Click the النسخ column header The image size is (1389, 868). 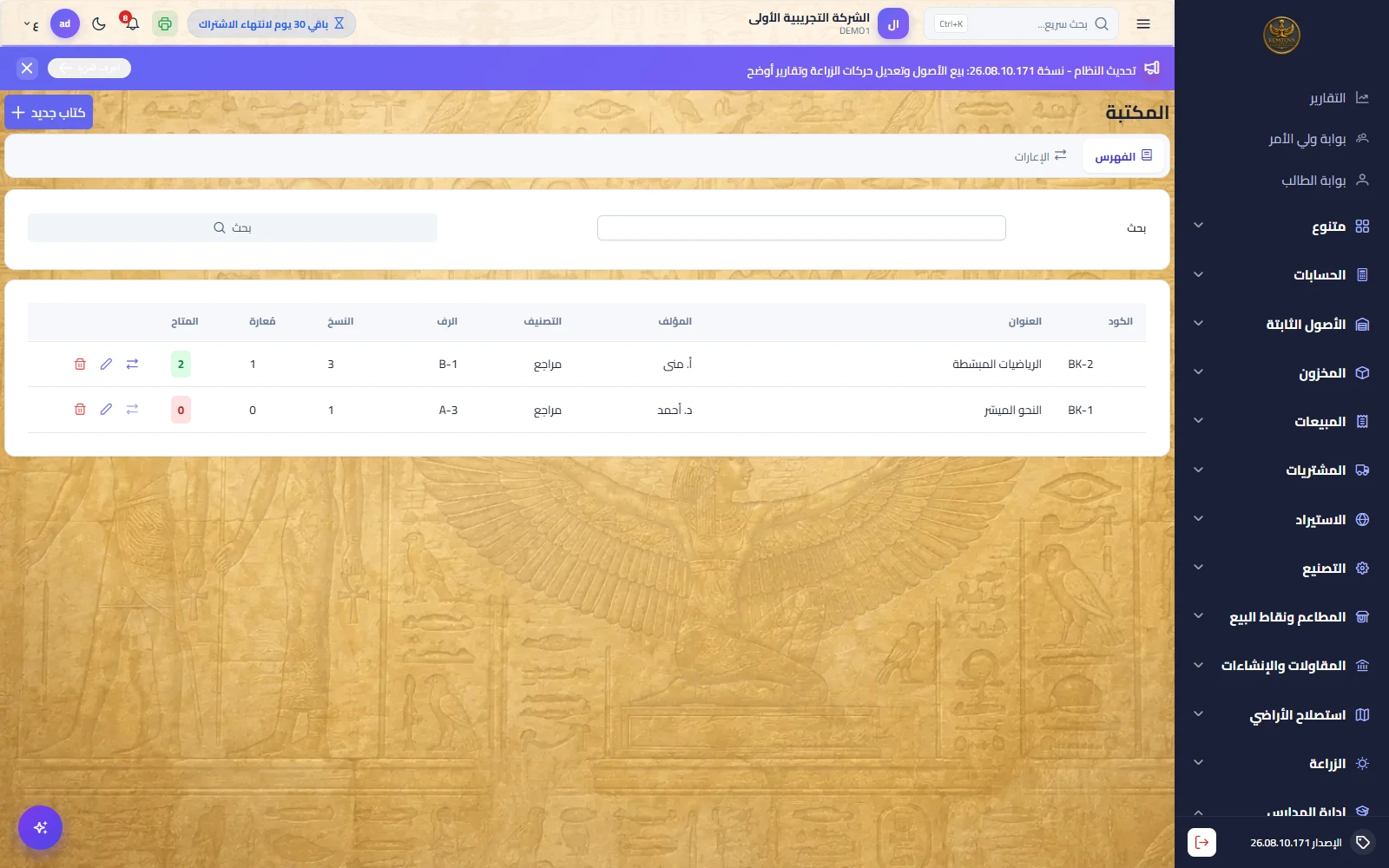click(x=340, y=322)
